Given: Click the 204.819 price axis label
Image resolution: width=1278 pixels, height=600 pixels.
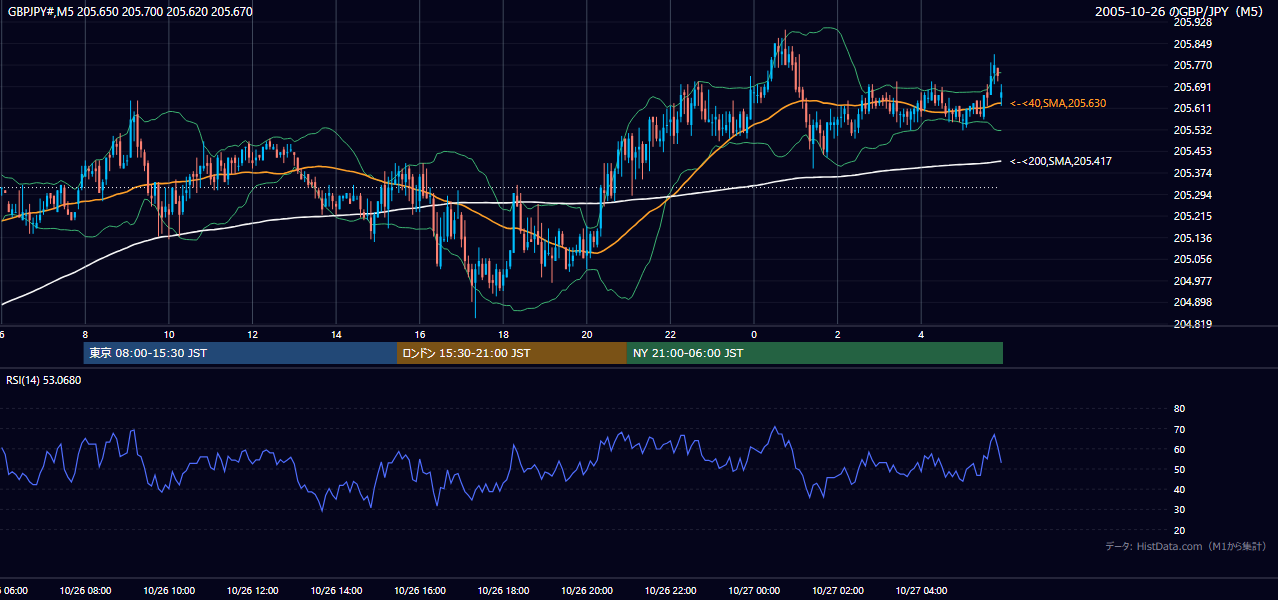Looking at the screenshot, I should coord(1192,324).
